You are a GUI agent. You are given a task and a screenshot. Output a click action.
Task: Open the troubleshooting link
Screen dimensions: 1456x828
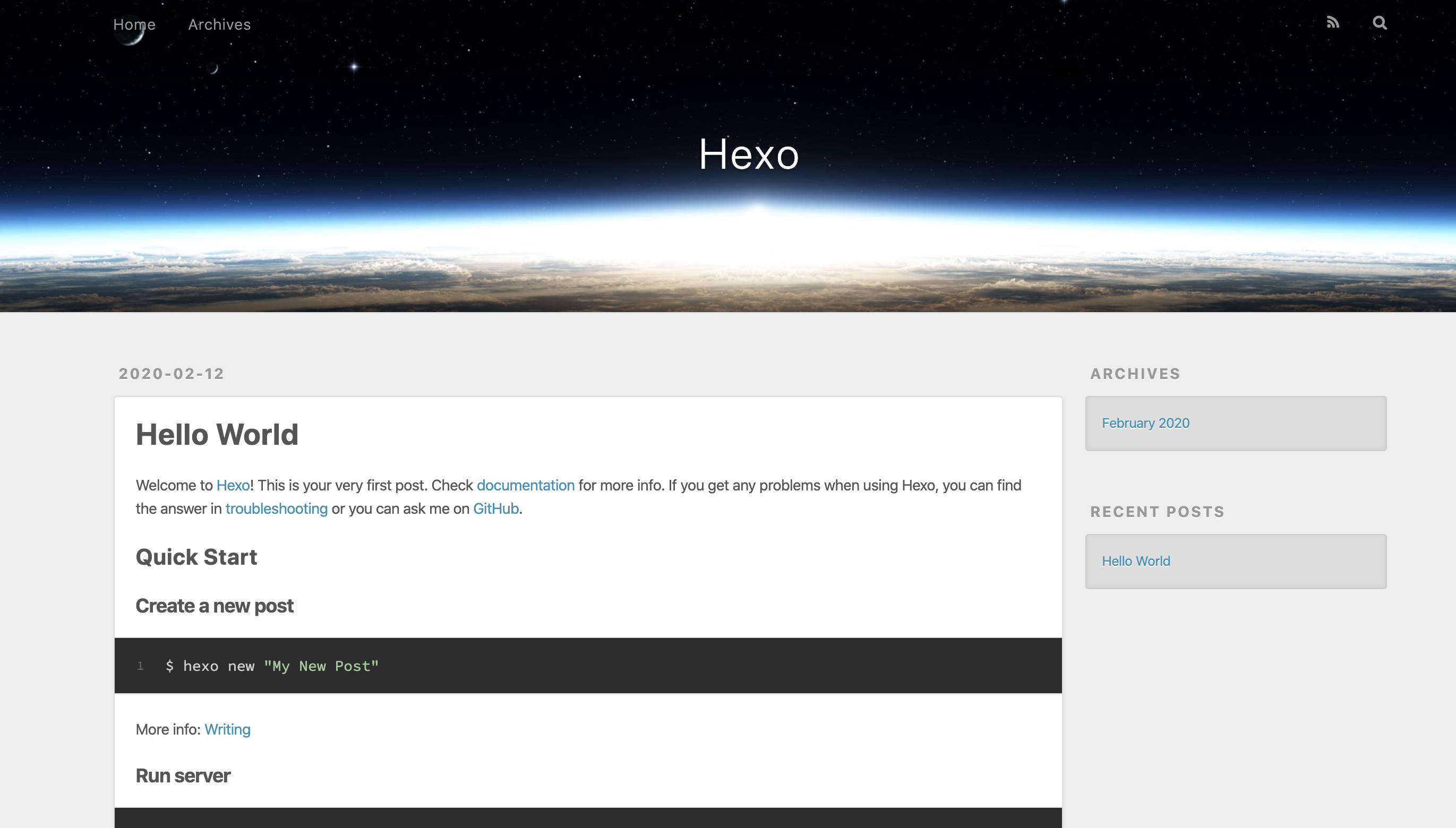point(277,508)
